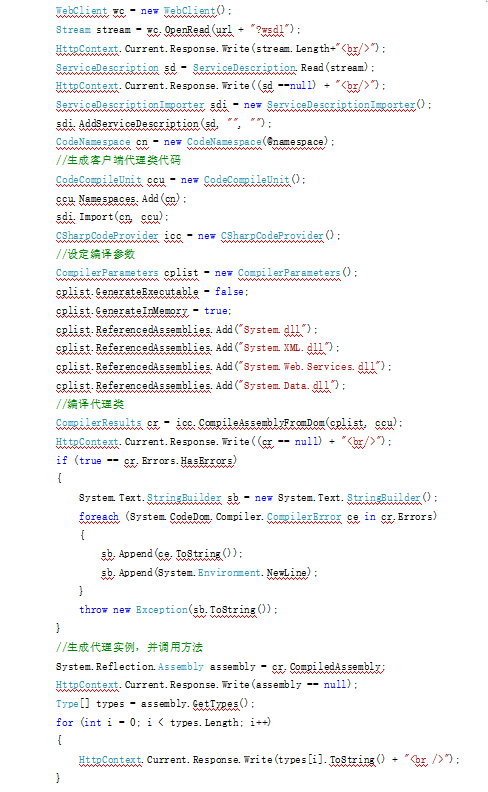488x792 pixels.
Task: Click the Response.Write line containing 'stream.Length'
Action: (x=221, y=48)
